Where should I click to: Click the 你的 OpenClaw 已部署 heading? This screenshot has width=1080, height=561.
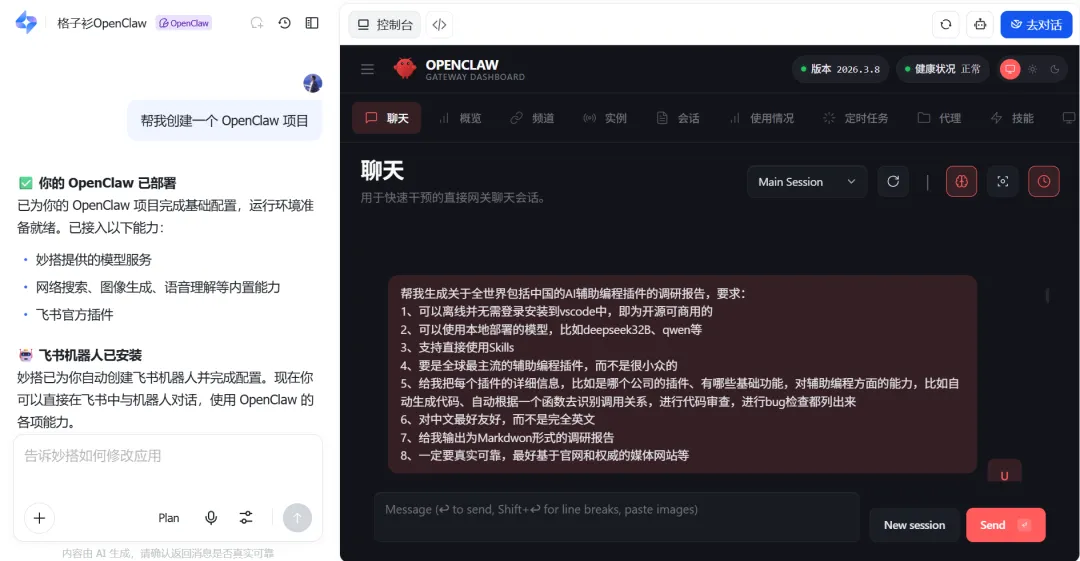[x=107, y=183]
